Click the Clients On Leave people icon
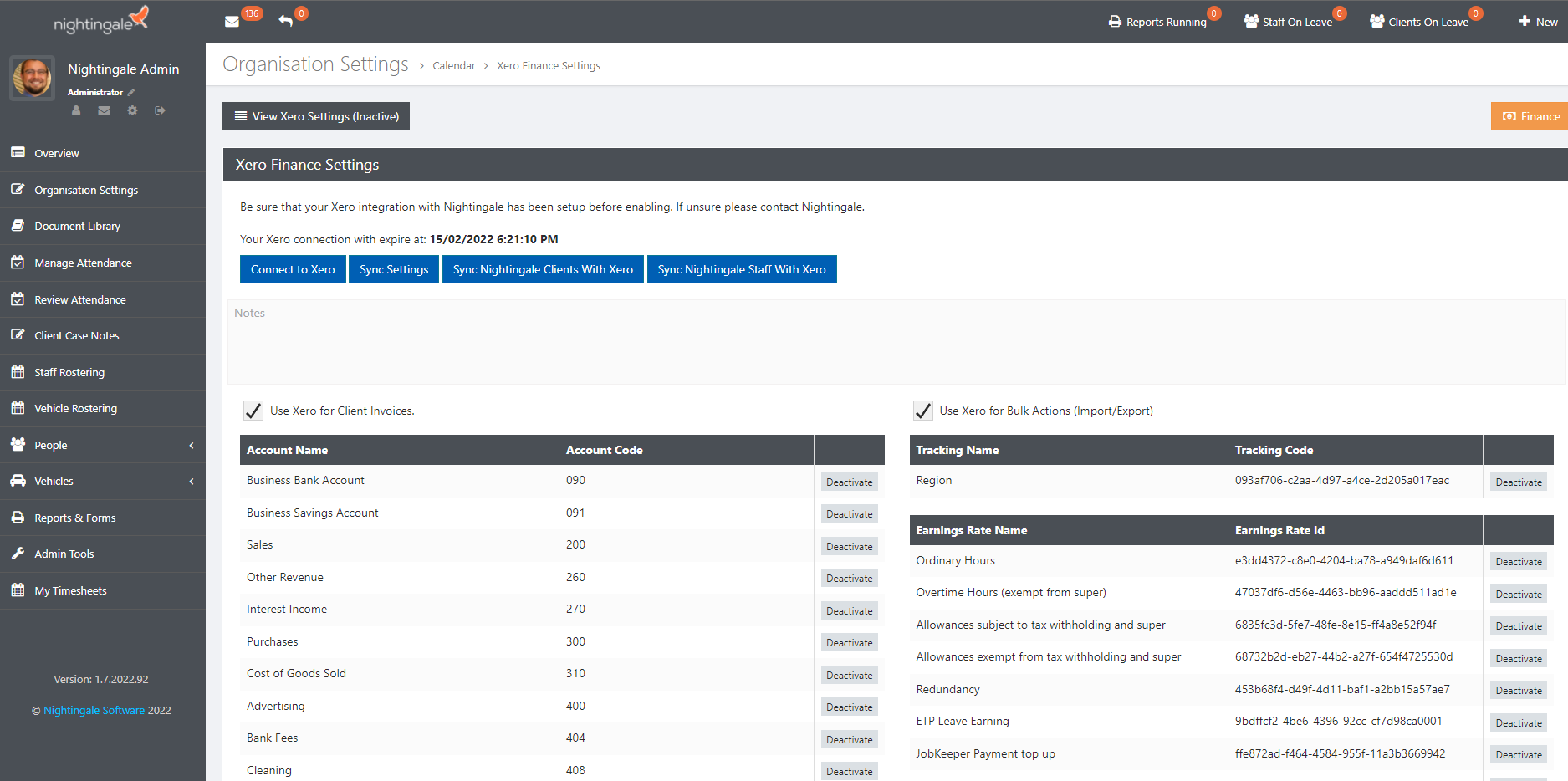1568x781 pixels. click(x=1377, y=22)
